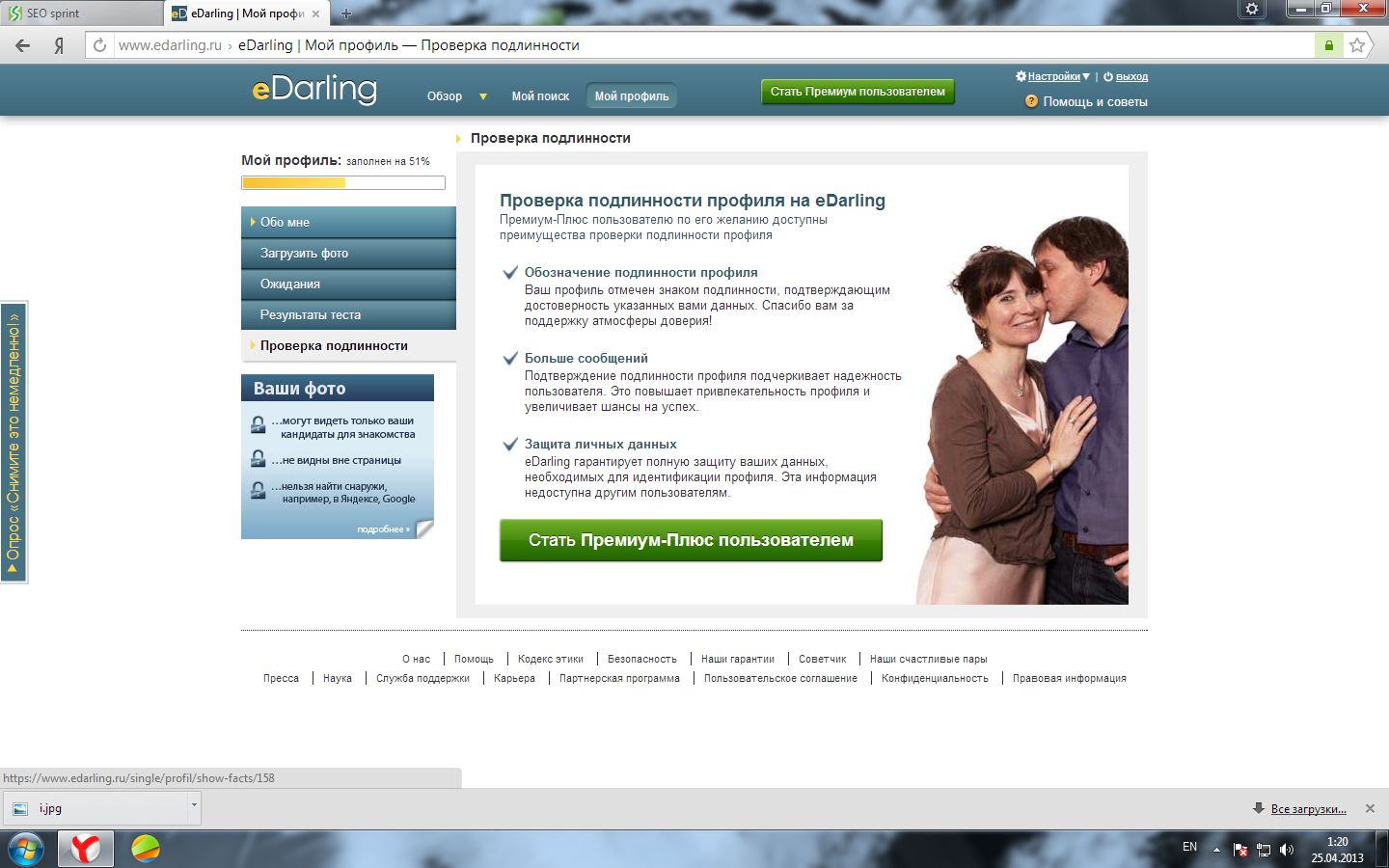Viewport: 1389px width, 868px height.
Task: Open footer link 'Пользовательское соглашение'
Action: (780, 678)
